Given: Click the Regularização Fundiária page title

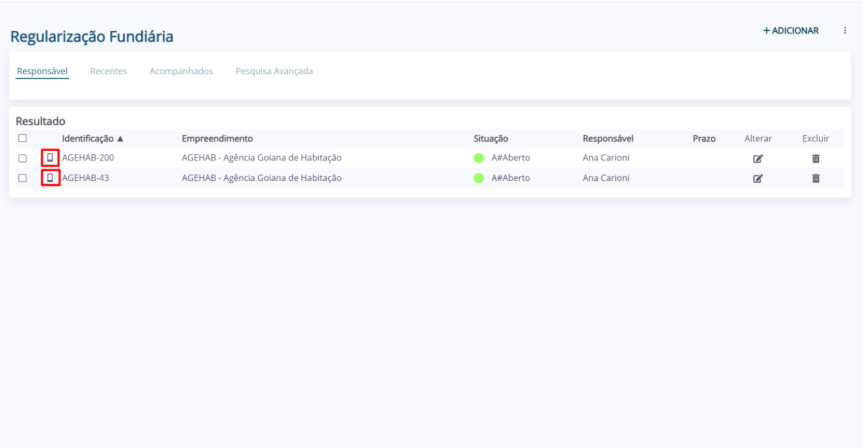Looking at the screenshot, I should (x=92, y=36).
